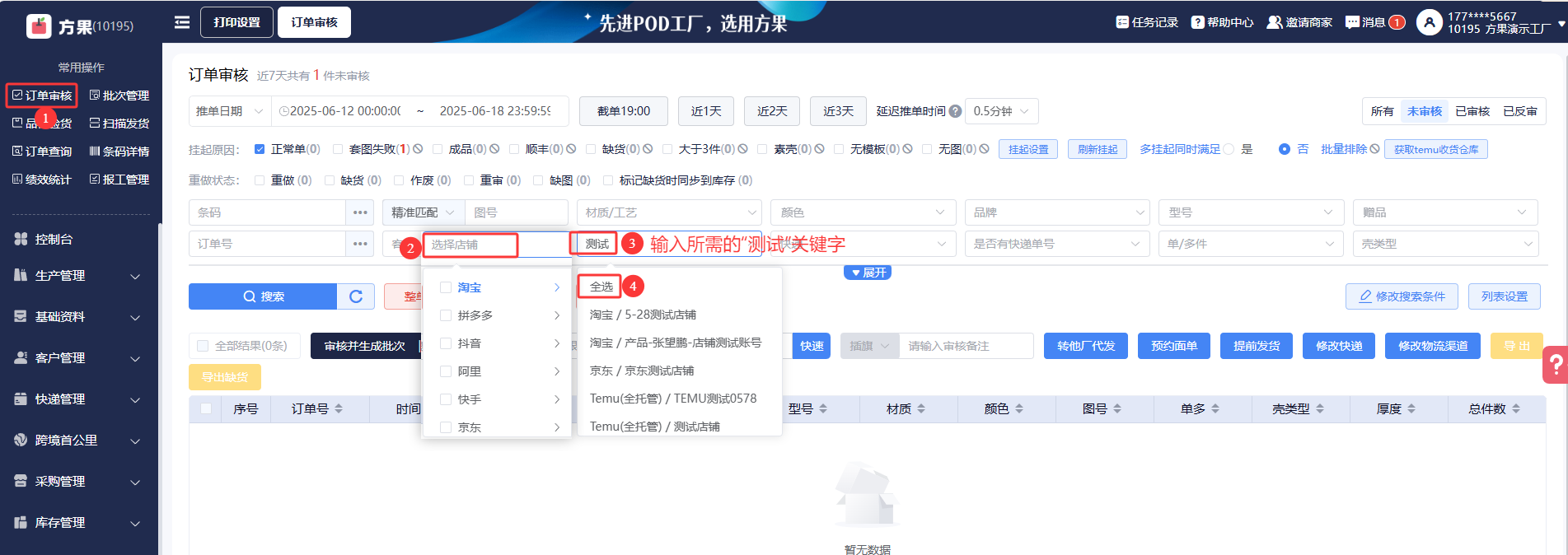Click the 方果 apple logo
This screenshot has height=555, width=1568.
pyautogui.click(x=39, y=26)
